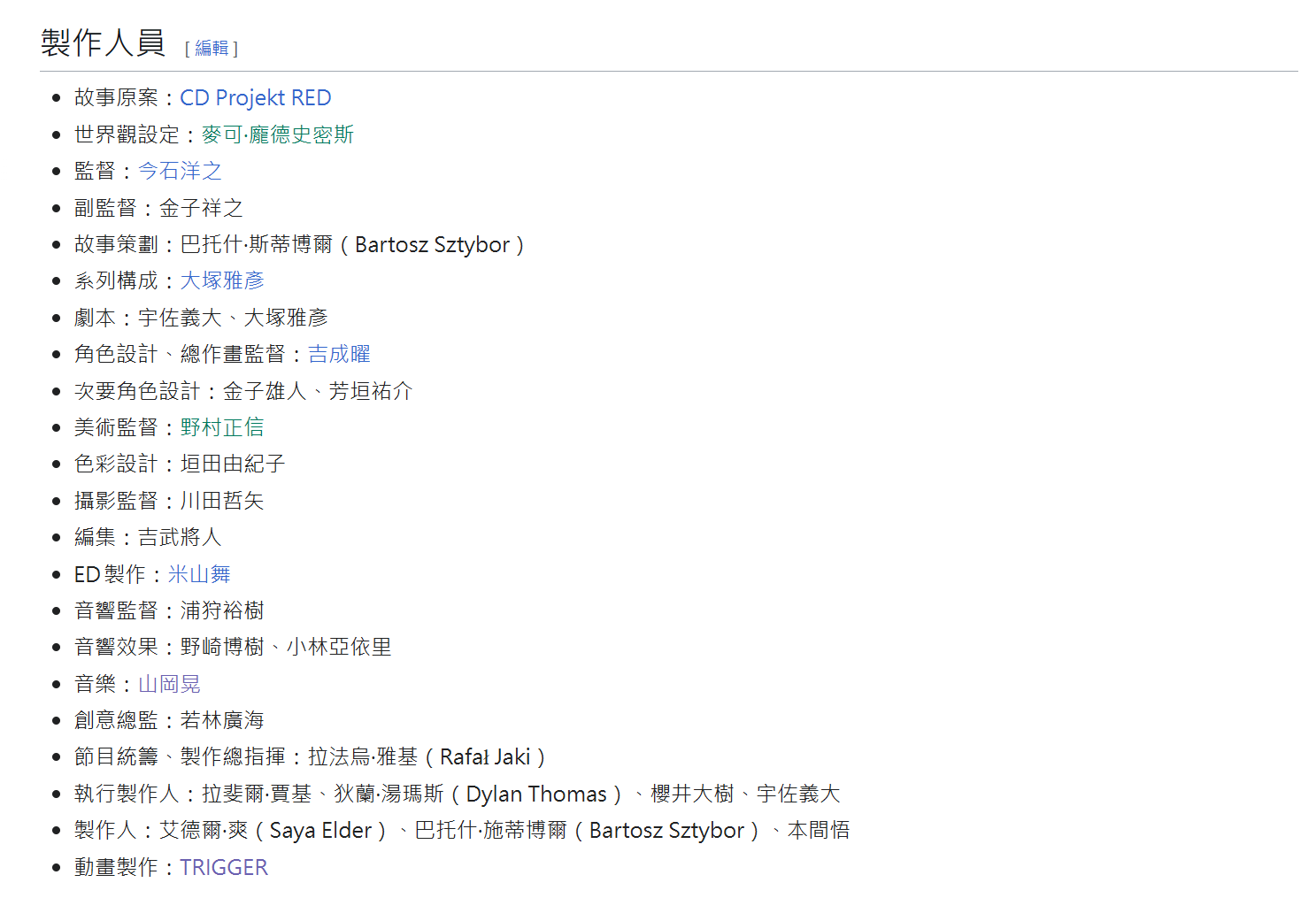Screen dimensions: 1316x898
Task: Click the 吉成曜 character design link
Action: coord(339,354)
